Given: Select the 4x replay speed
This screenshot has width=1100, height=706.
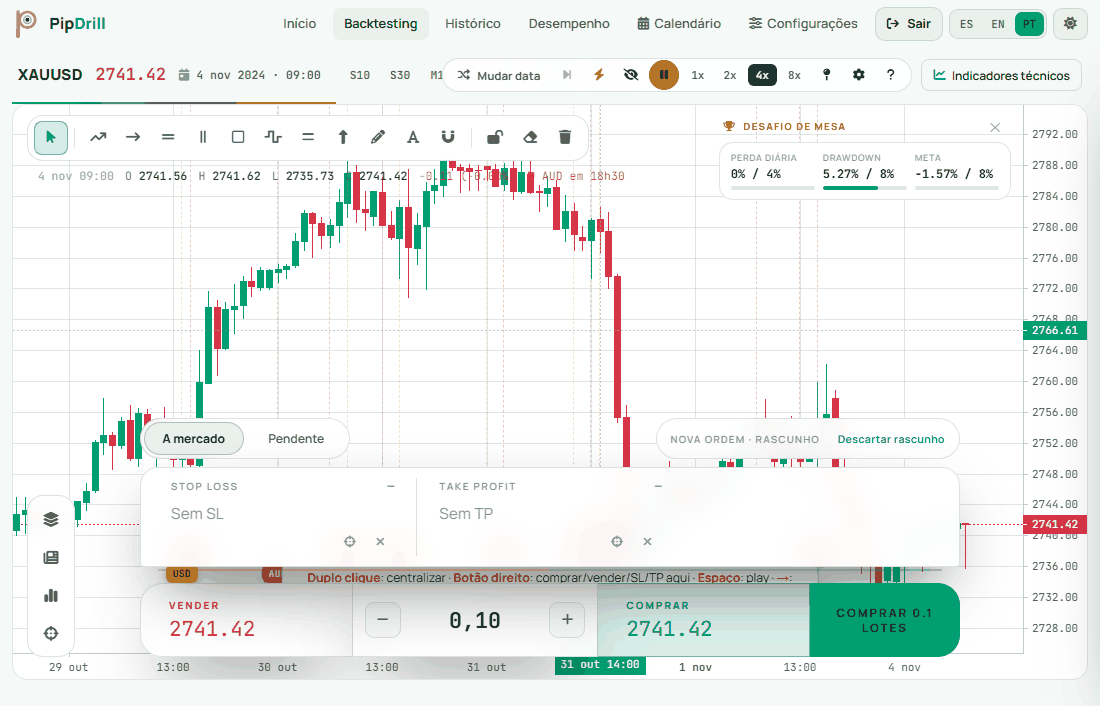Looking at the screenshot, I should (763, 75).
